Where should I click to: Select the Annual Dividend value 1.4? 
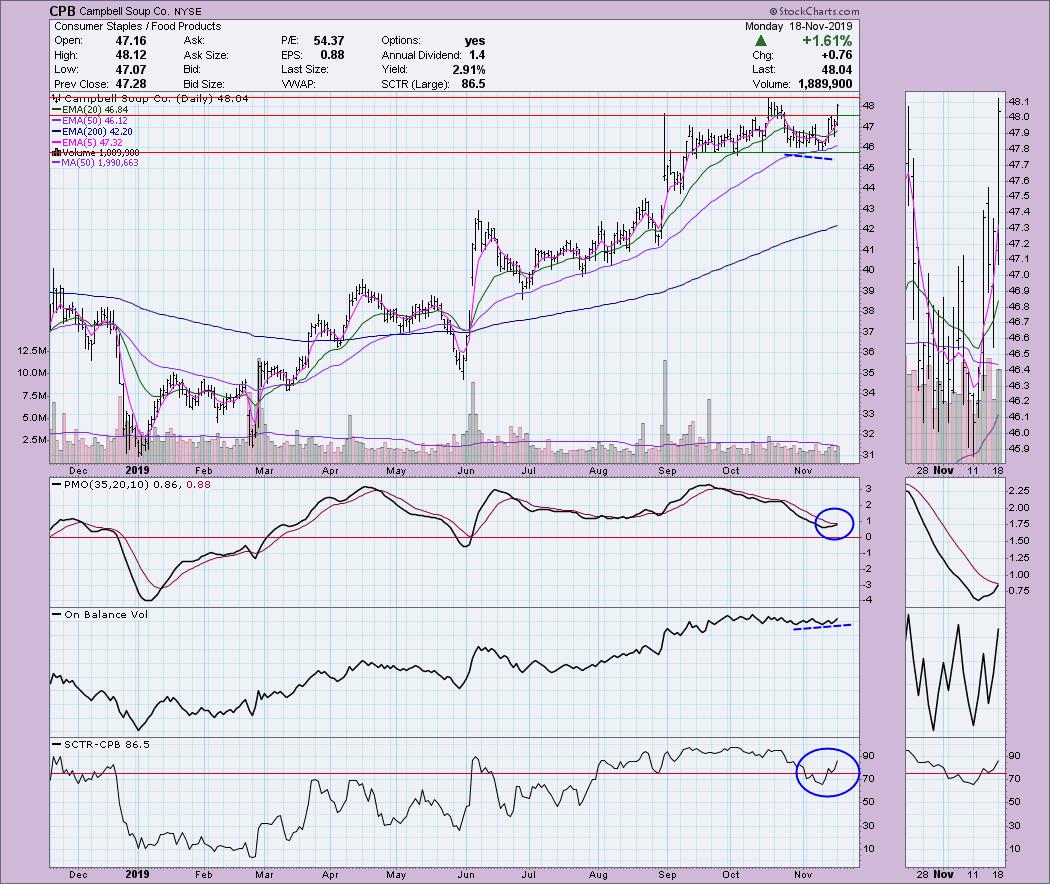pos(477,55)
